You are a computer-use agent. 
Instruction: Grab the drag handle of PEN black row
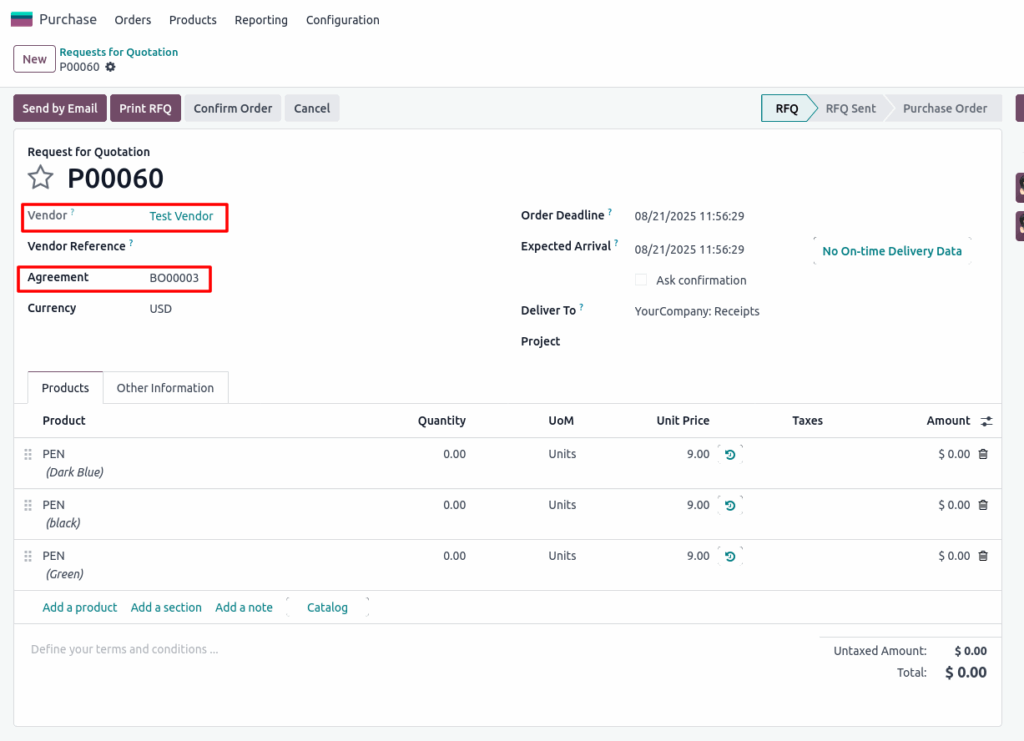point(28,505)
